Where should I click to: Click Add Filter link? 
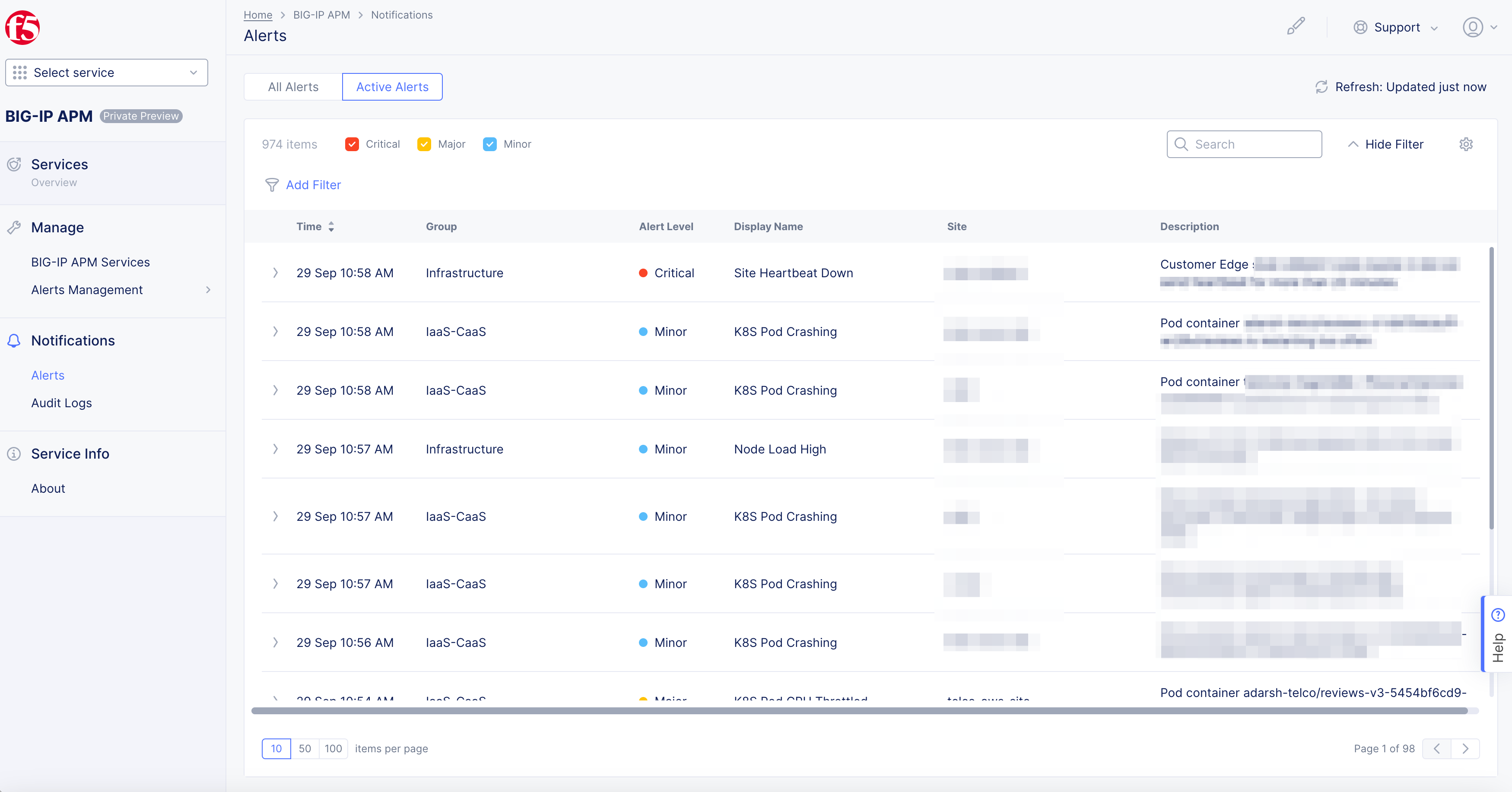point(314,185)
